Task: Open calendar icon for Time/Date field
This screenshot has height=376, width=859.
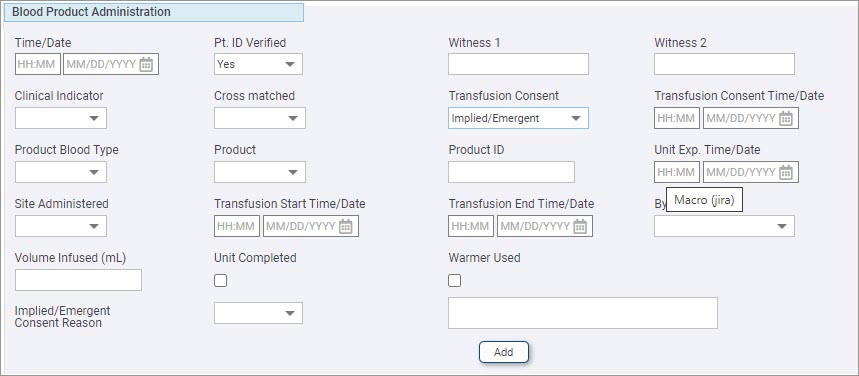Action: [146, 65]
